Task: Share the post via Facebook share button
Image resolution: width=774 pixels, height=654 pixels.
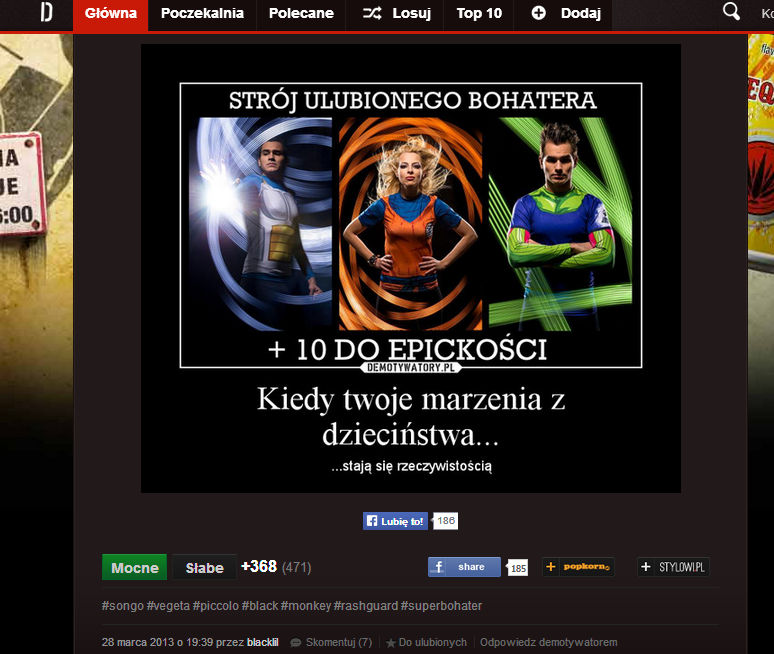Action: (464, 567)
